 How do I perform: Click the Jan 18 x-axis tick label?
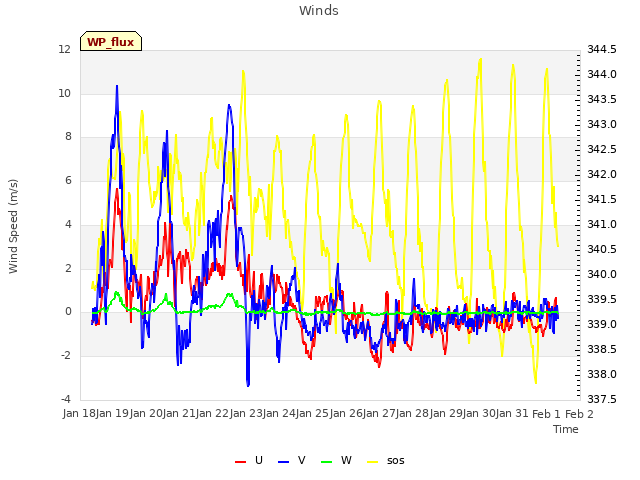click(x=79, y=413)
